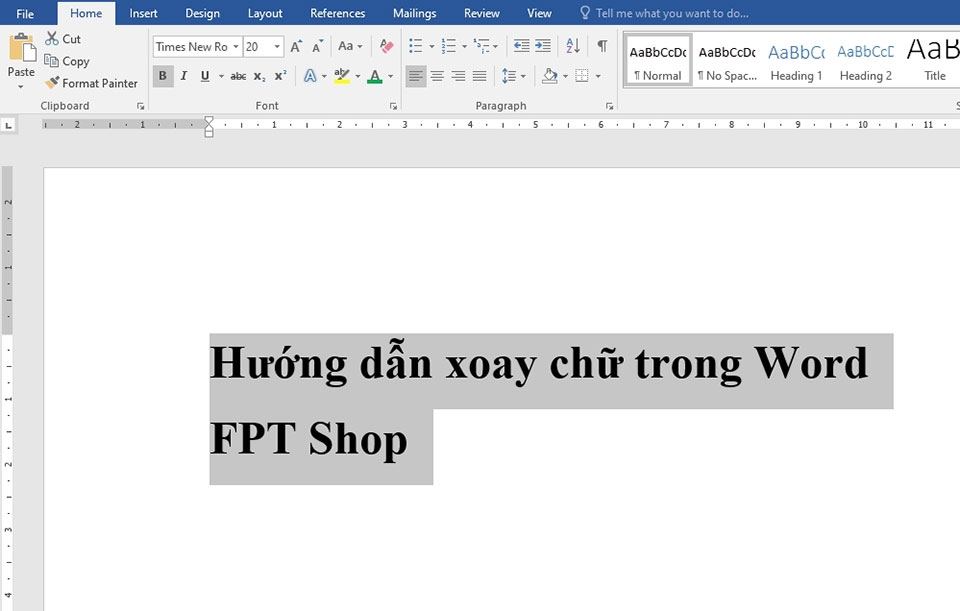Toggle italic formatting on
960x611 pixels.
click(x=183, y=75)
